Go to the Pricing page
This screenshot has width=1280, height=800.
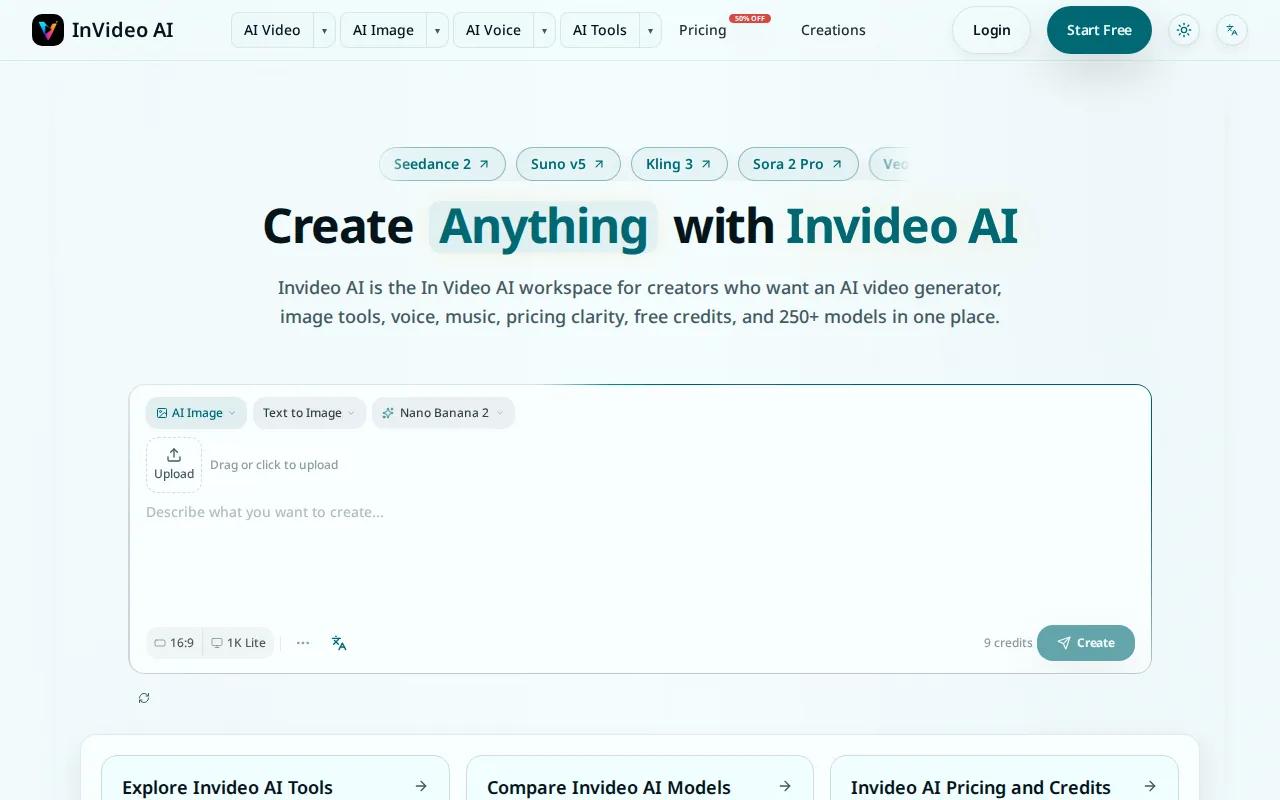[703, 30]
